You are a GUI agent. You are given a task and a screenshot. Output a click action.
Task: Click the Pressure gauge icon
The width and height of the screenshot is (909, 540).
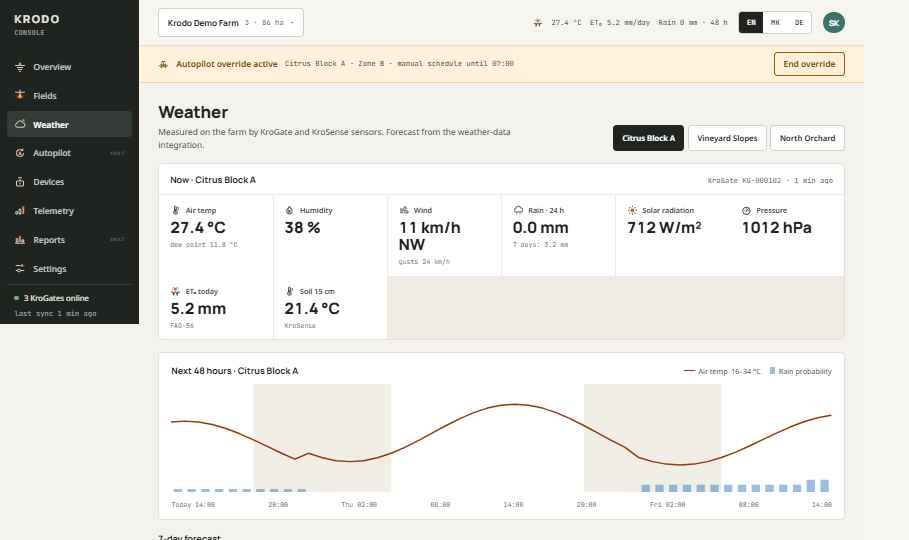[x=747, y=211]
